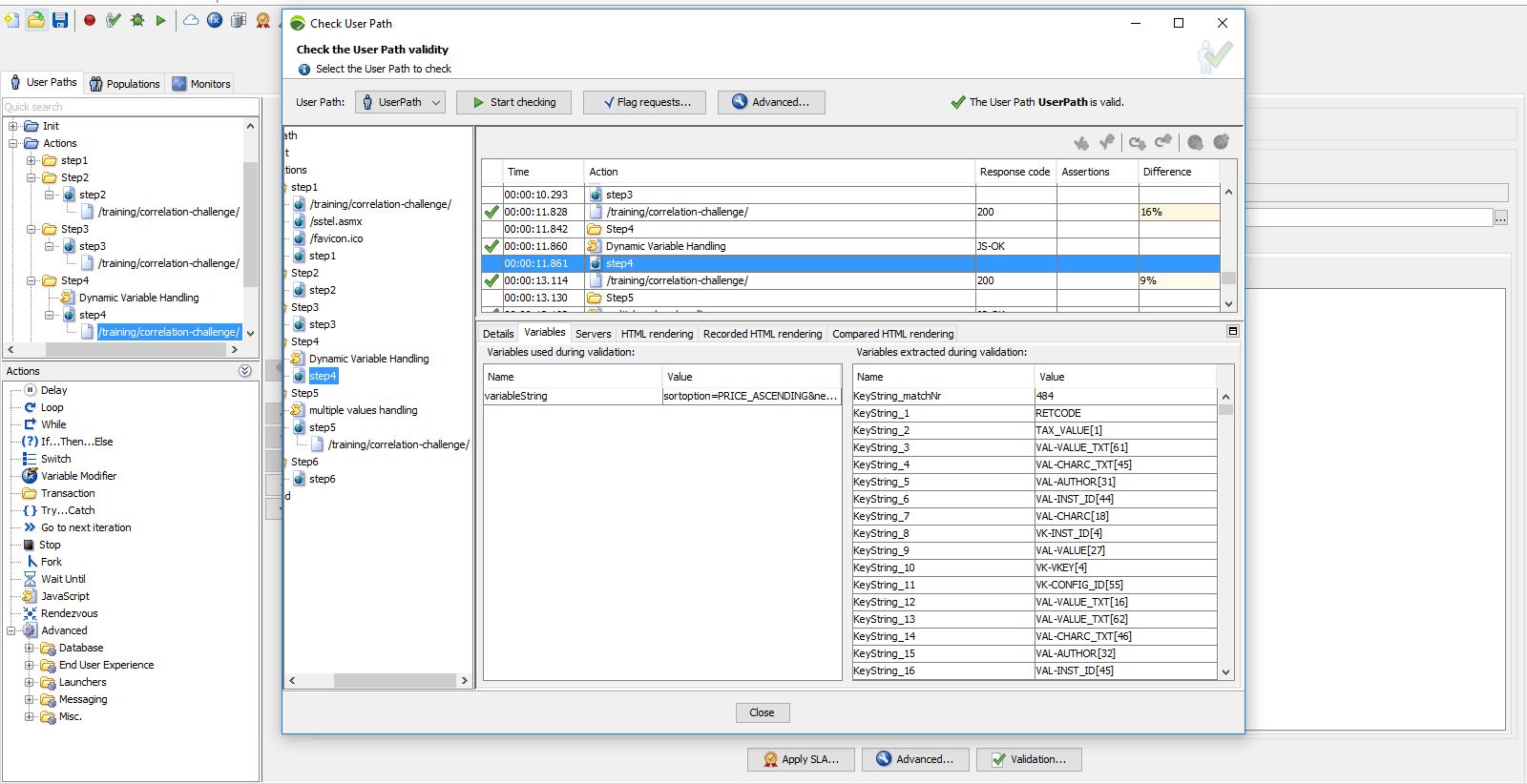Click the Close button in the dialog
Viewport: 1527px width, 784px height.
tap(762, 712)
